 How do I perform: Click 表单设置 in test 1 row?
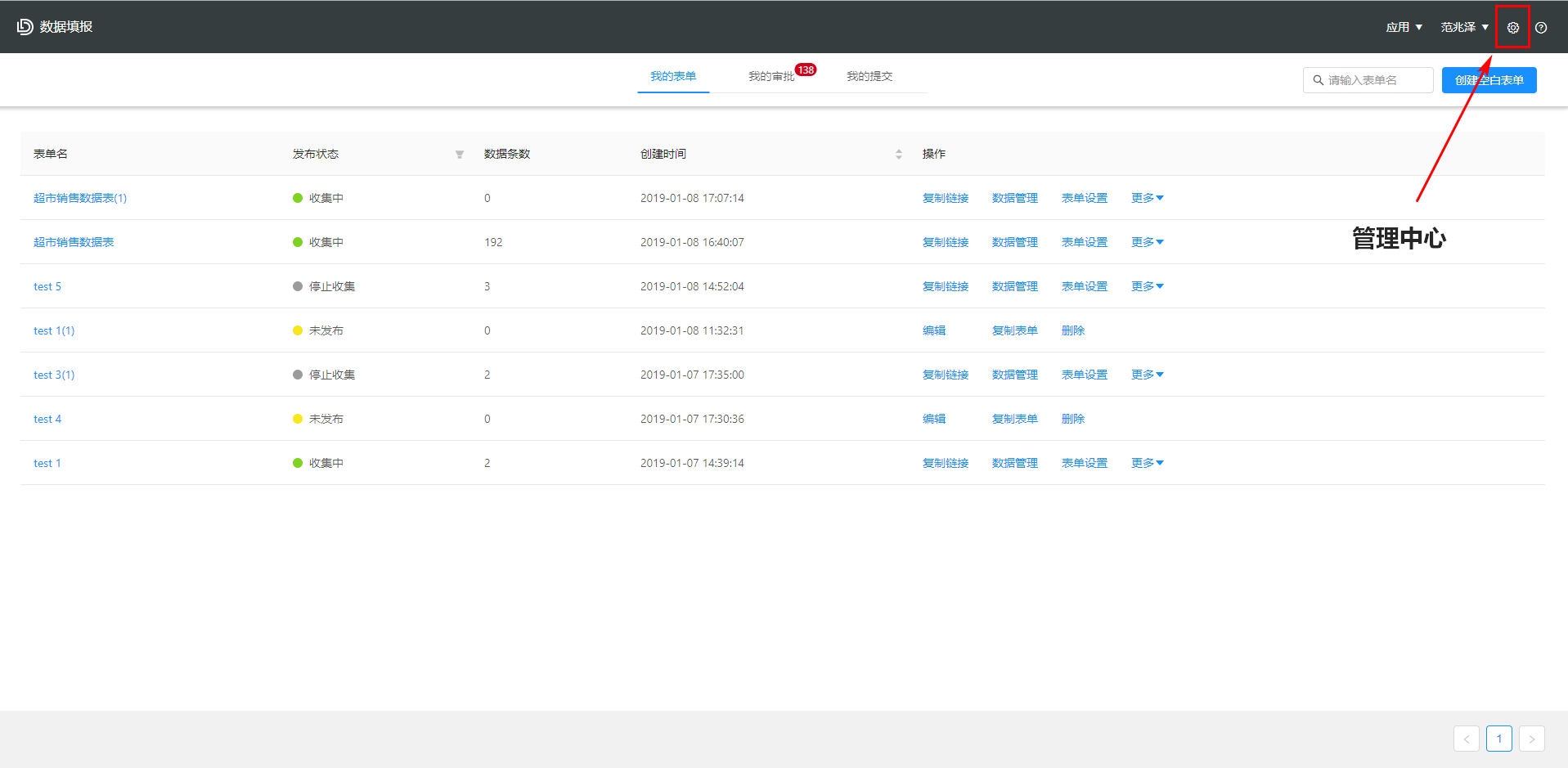(x=1085, y=463)
